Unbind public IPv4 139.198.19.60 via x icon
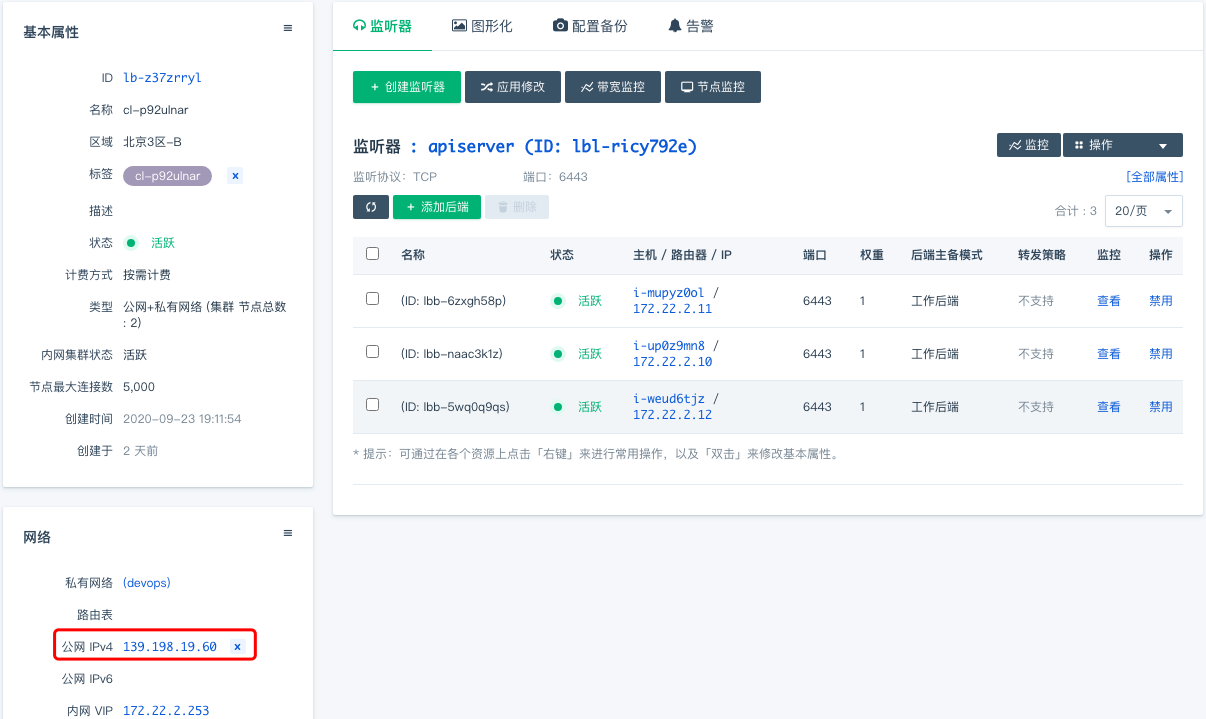Image resolution: width=1206 pixels, height=719 pixels. [237, 647]
